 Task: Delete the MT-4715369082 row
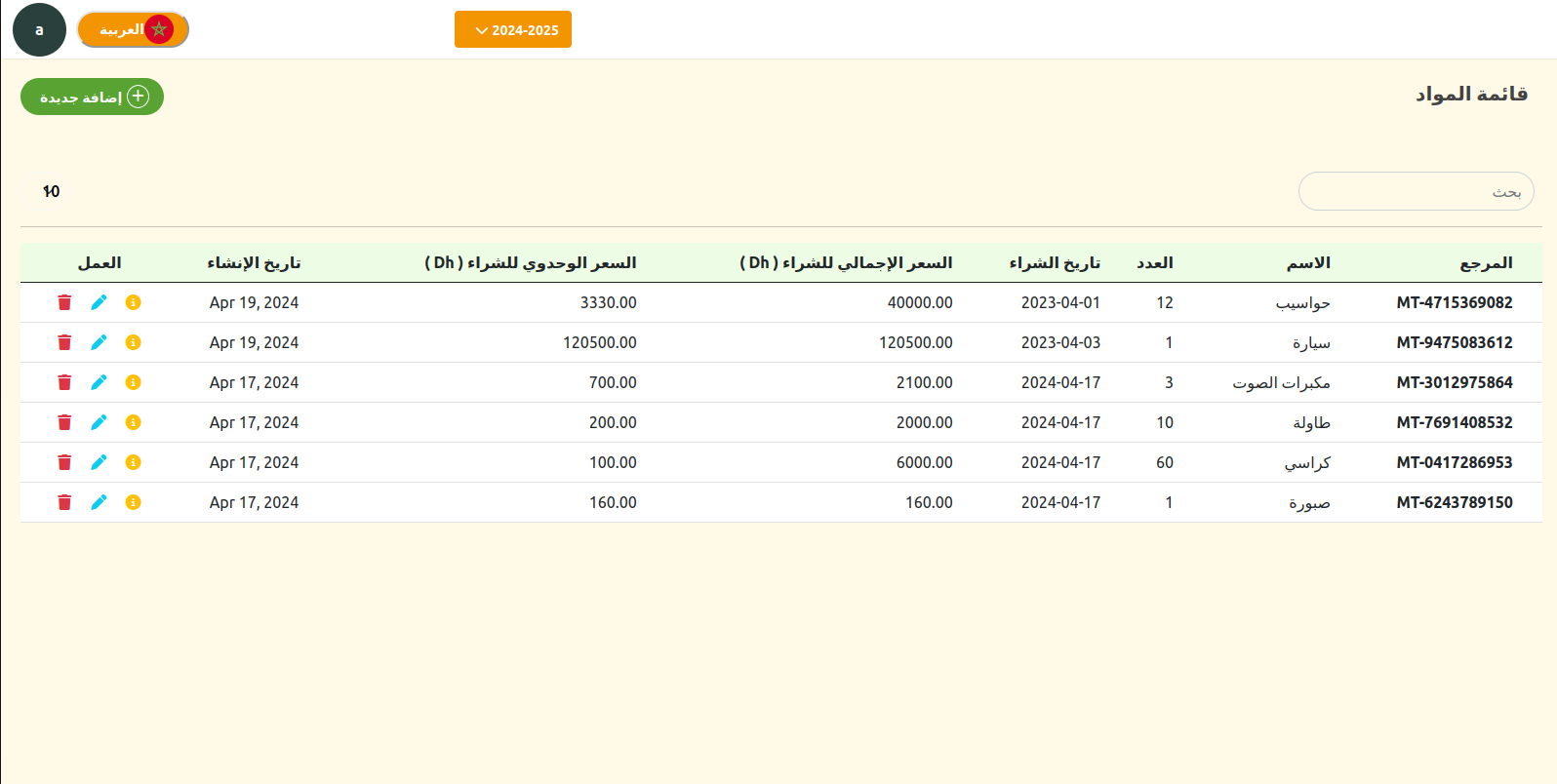coord(64,302)
